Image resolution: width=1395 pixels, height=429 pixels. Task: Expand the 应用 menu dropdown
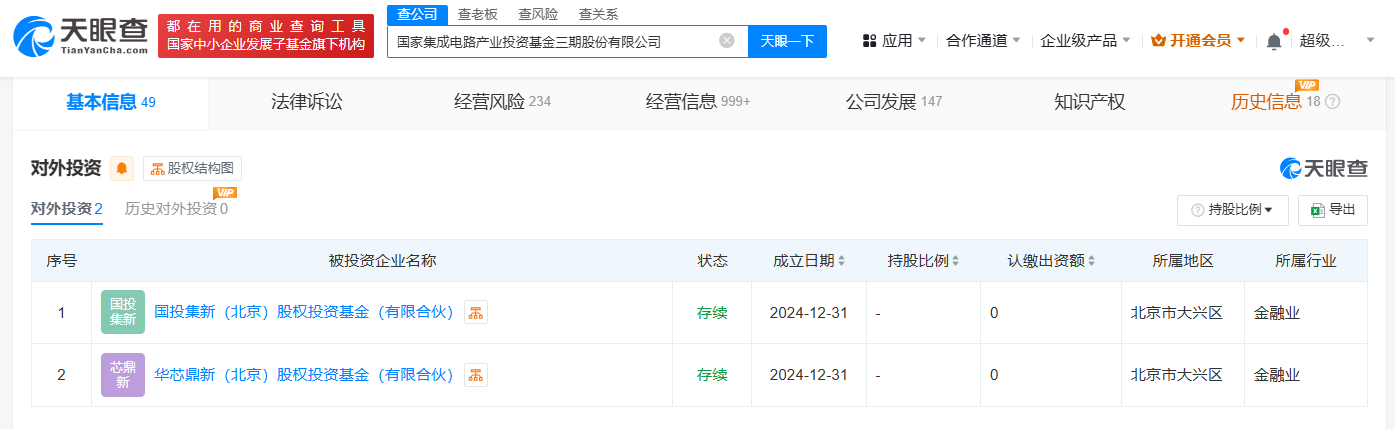pyautogui.click(x=893, y=41)
